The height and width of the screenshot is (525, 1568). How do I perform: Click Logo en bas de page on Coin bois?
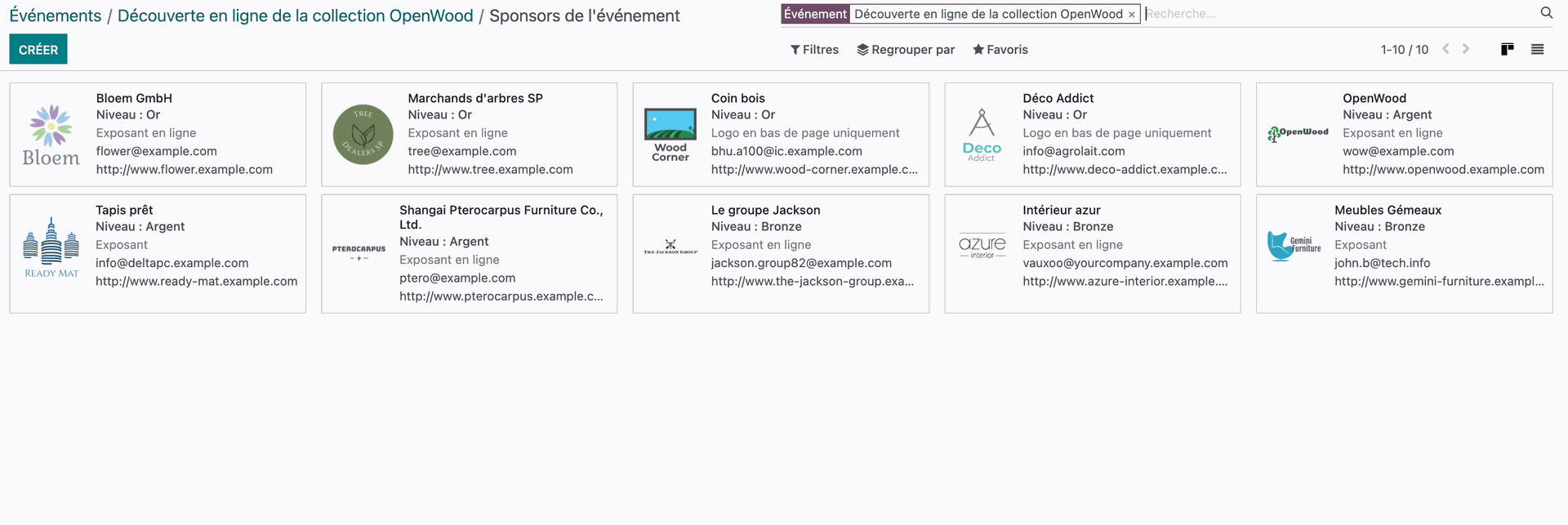[x=805, y=133]
